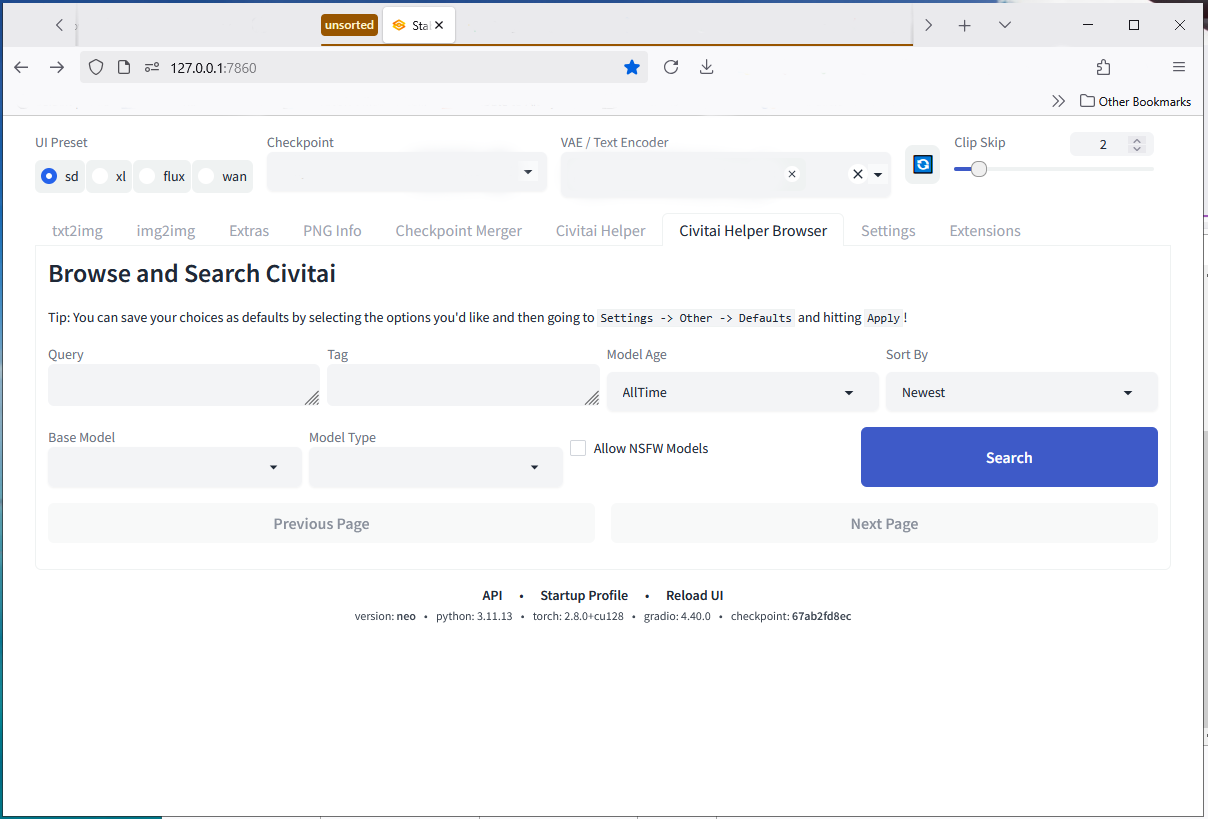Click the Reload UI footer link

(x=694, y=595)
